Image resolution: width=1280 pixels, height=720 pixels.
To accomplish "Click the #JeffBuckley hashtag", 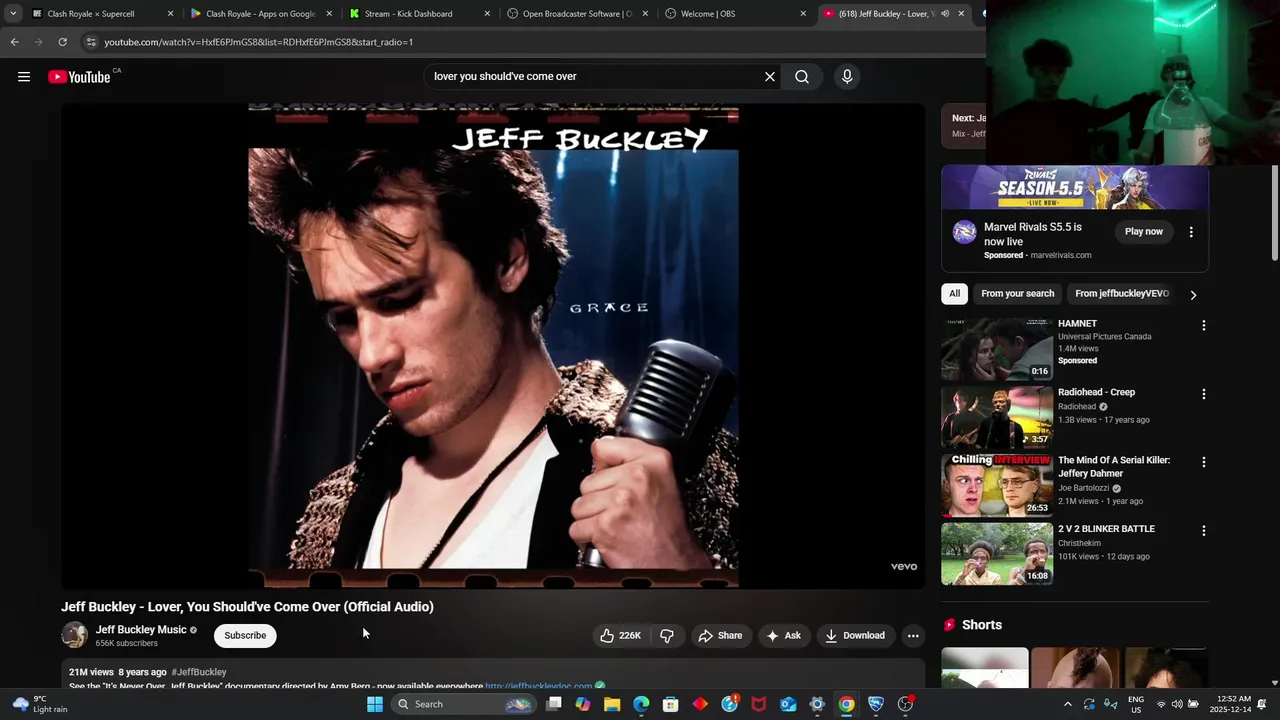I will [199, 672].
